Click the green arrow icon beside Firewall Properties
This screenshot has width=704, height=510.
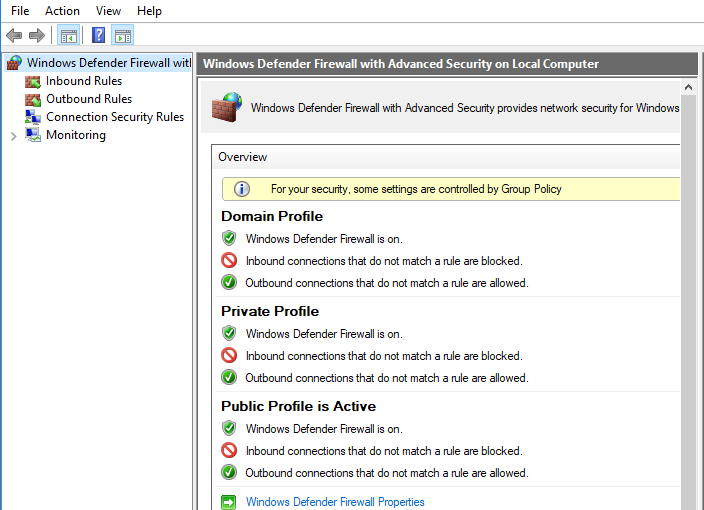pyautogui.click(x=229, y=502)
